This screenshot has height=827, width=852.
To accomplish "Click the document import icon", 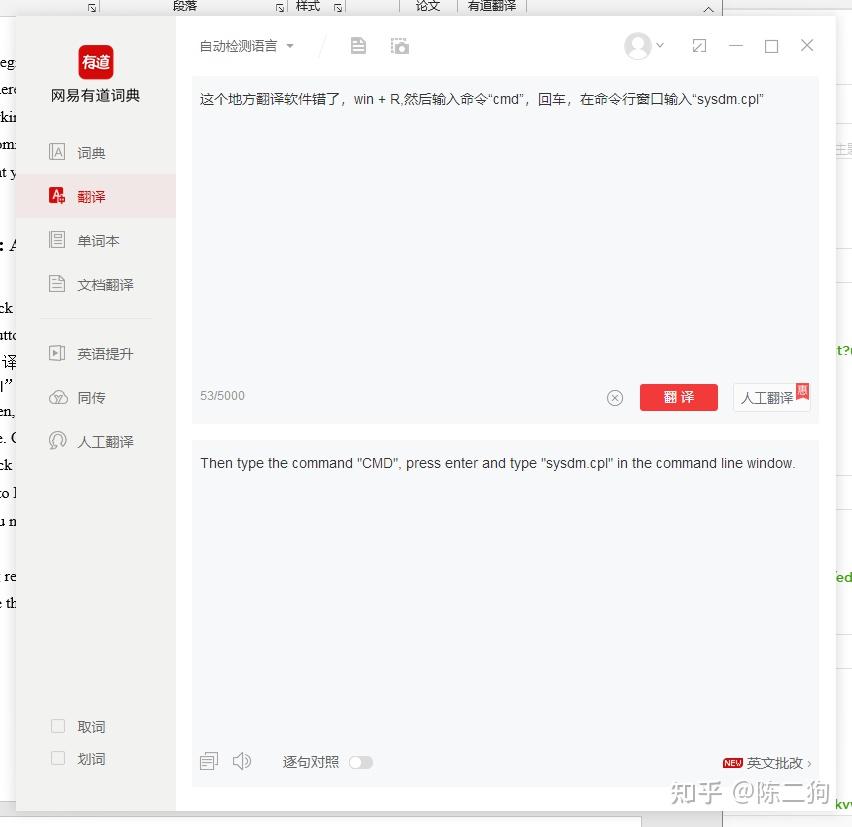I will (x=358, y=46).
